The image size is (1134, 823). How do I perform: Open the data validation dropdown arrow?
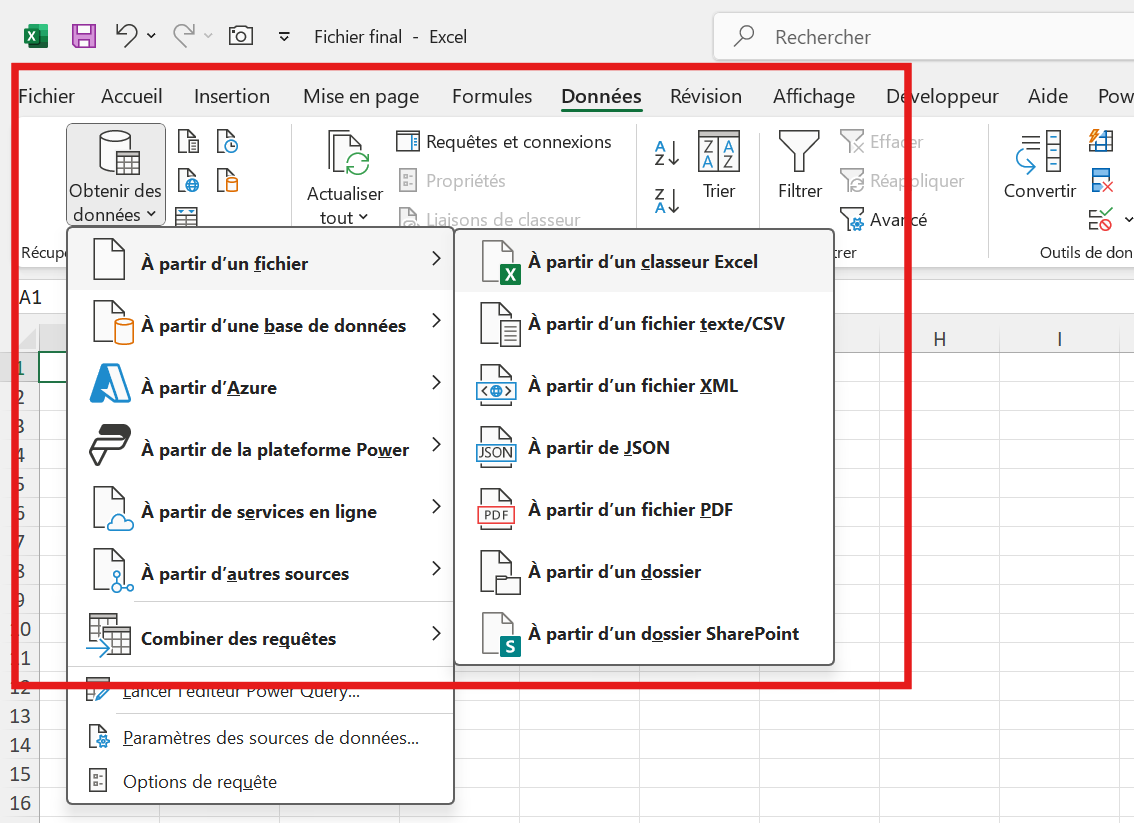coord(1127,219)
